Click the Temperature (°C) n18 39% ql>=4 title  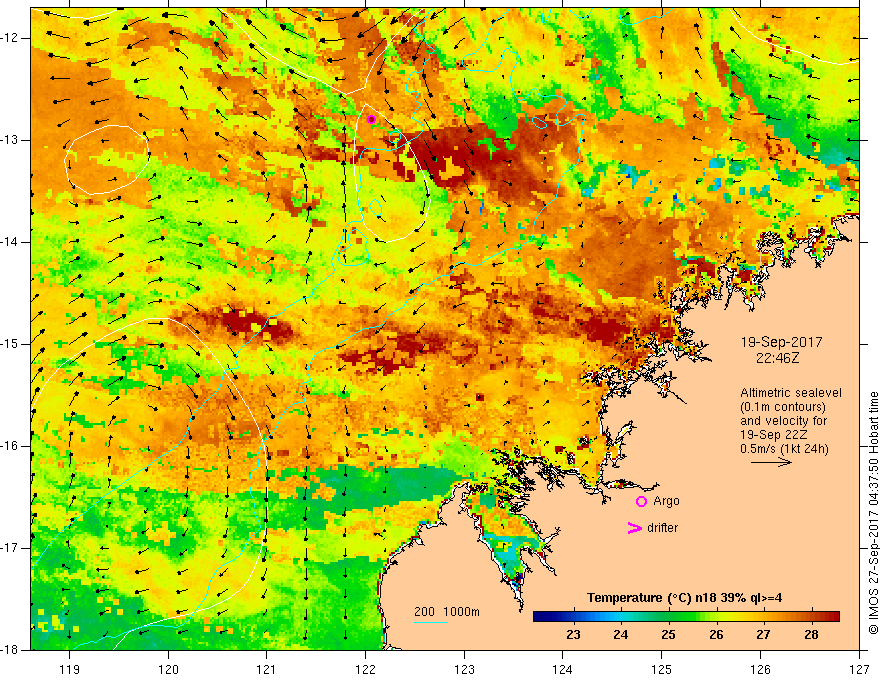[x=684, y=598]
